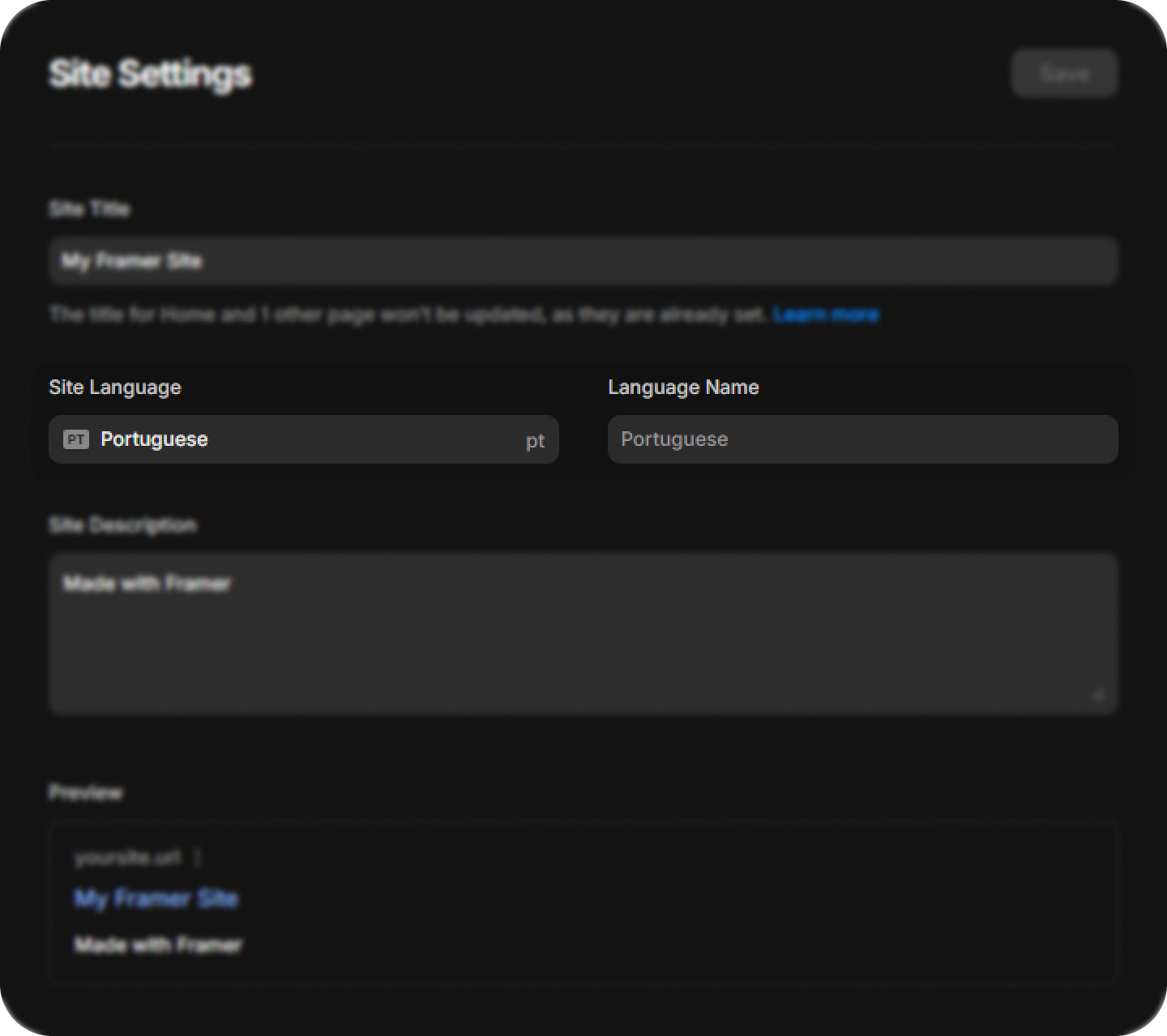
Task: Click the Preview section label
Action: 86,792
